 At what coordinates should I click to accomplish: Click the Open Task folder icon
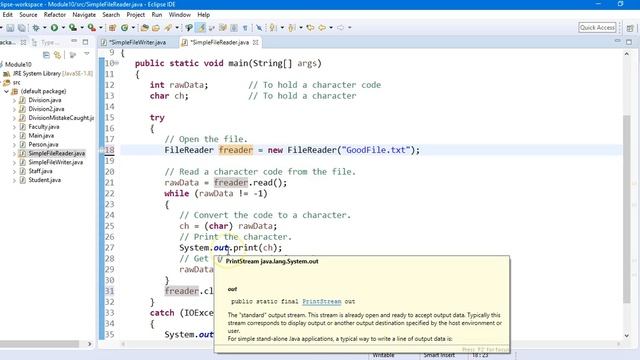[156, 28]
